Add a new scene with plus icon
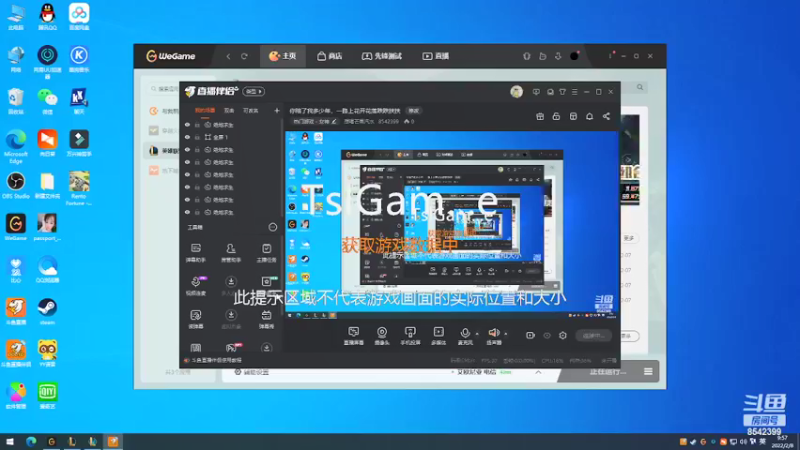 click(x=277, y=110)
